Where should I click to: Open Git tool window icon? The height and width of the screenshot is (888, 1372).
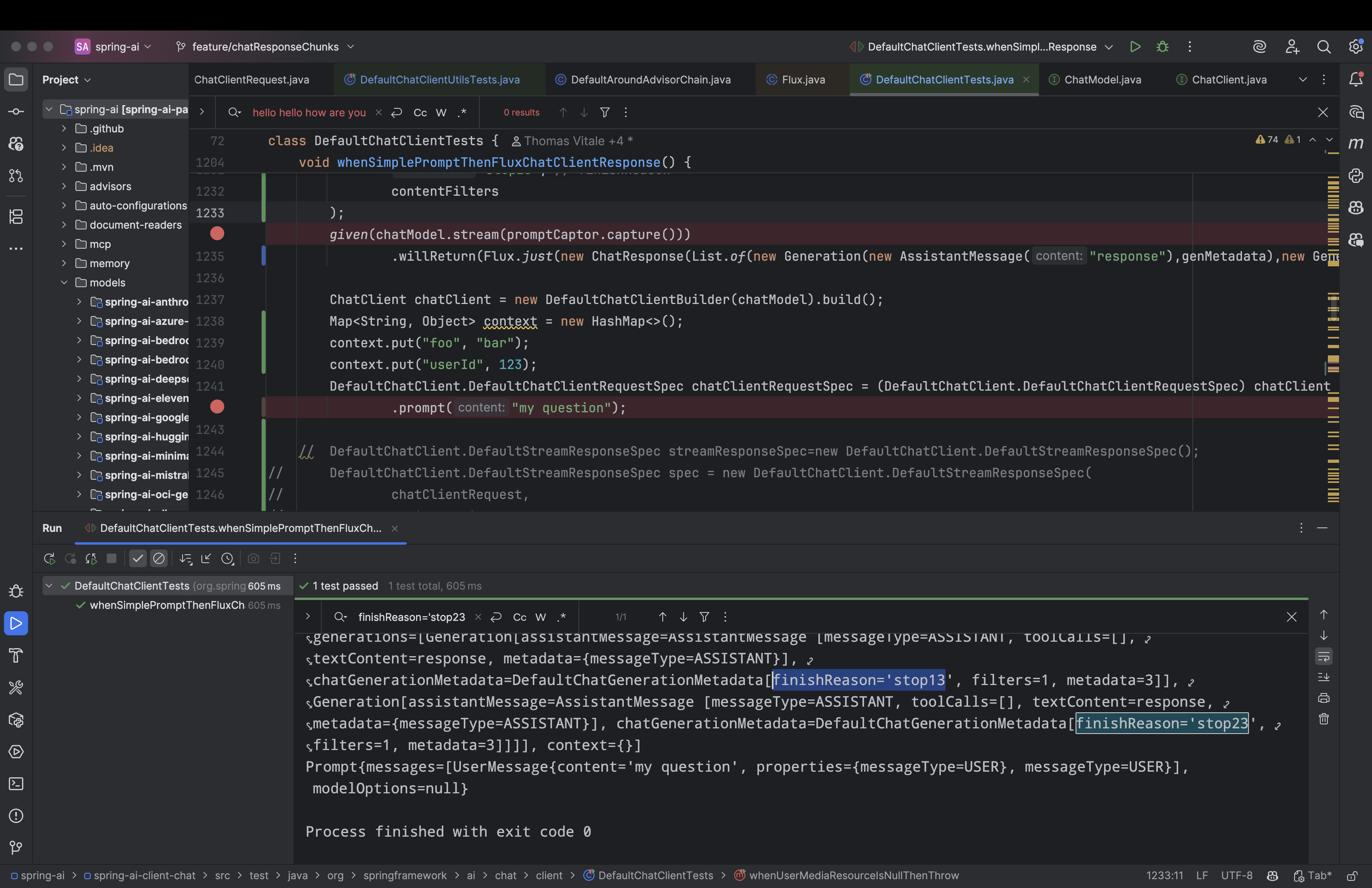[x=16, y=847]
